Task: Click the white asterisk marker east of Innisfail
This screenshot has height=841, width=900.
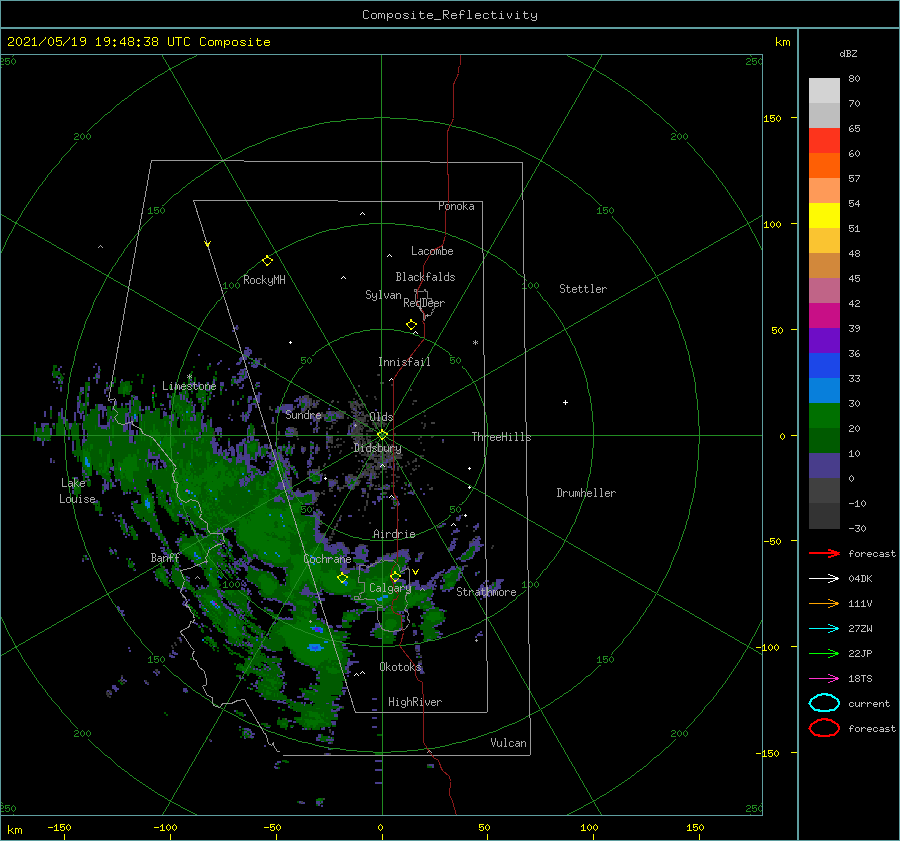Action: click(475, 343)
